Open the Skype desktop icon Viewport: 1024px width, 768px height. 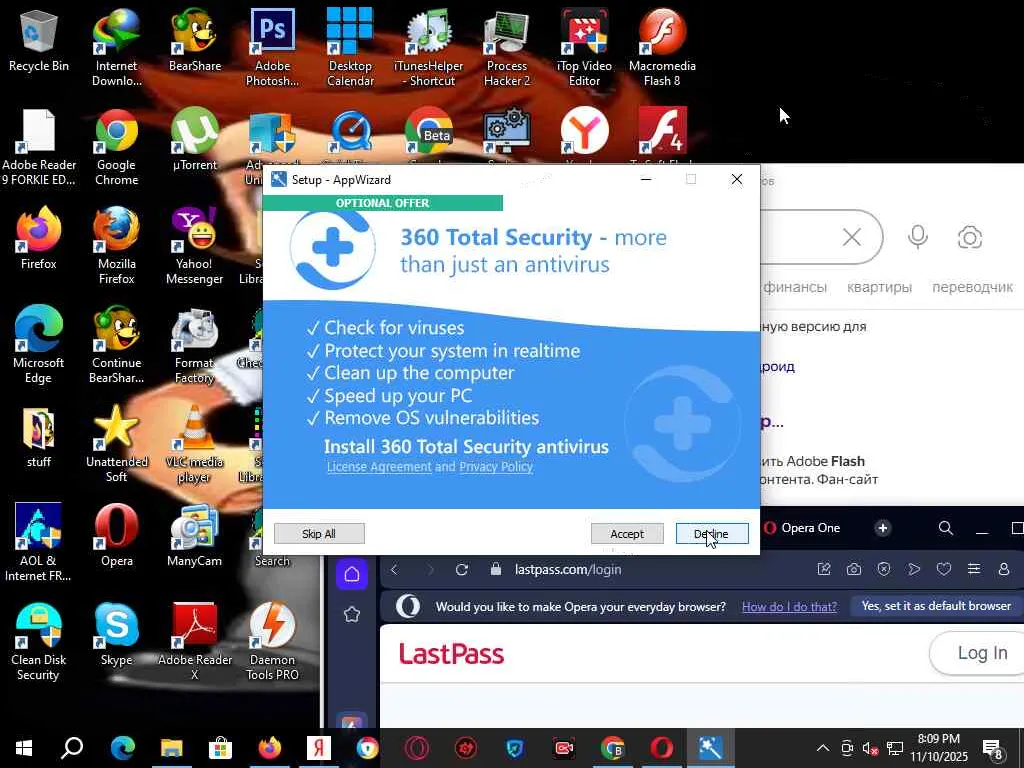116,635
